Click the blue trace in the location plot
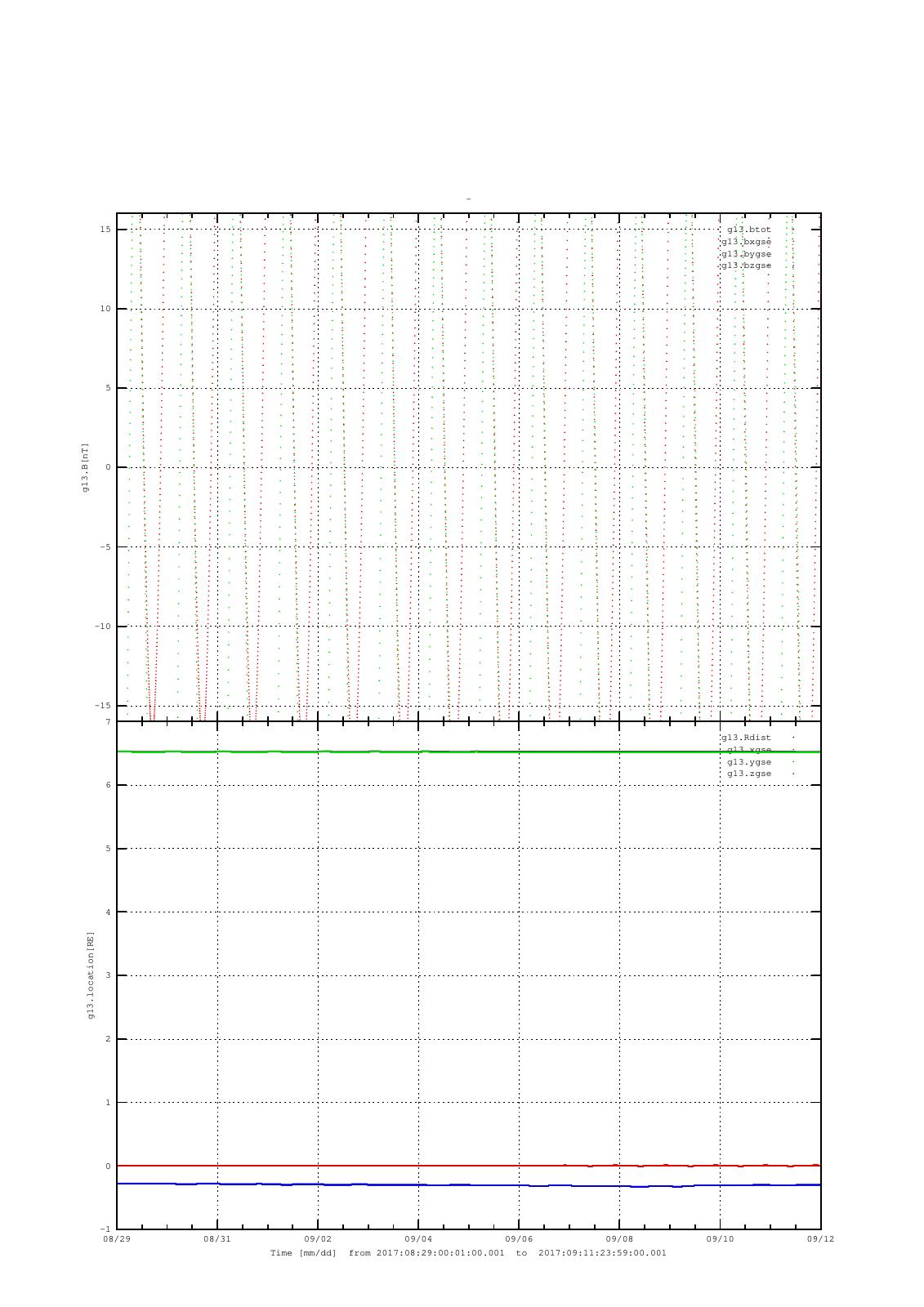This screenshot has height=1307, width=924. 468,1184
